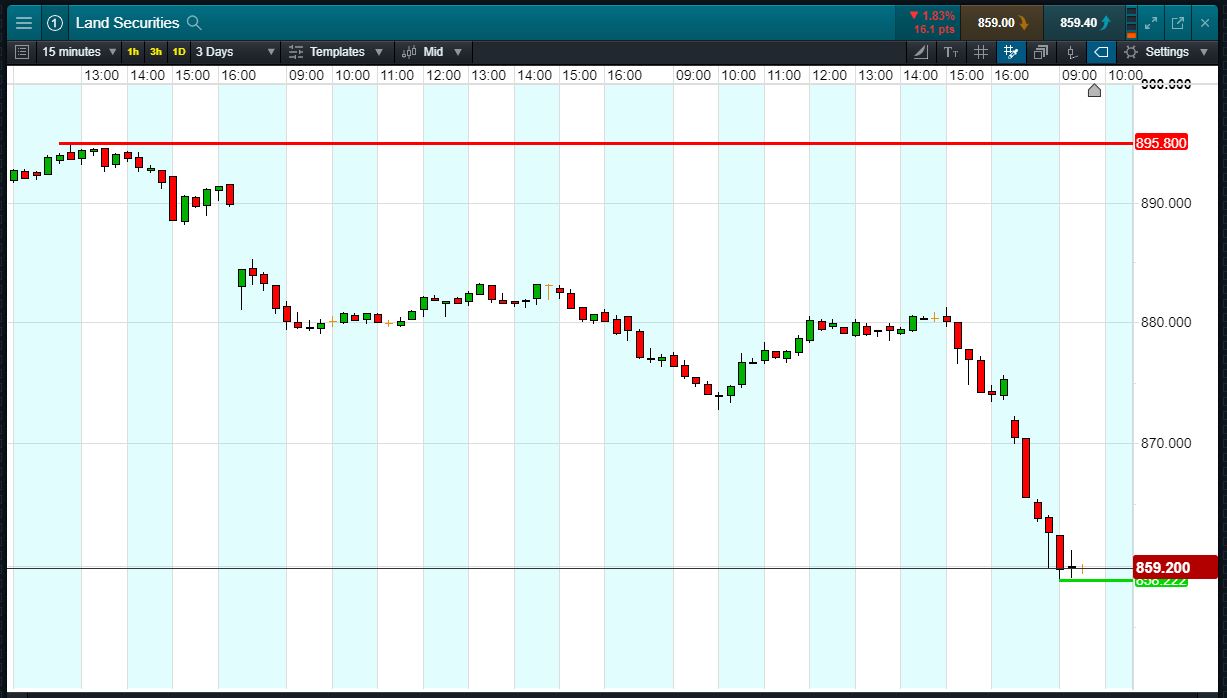This screenshot has width=1227, height=698.
Task: Click the 16.1 pts change text
Action: [934, 30]
